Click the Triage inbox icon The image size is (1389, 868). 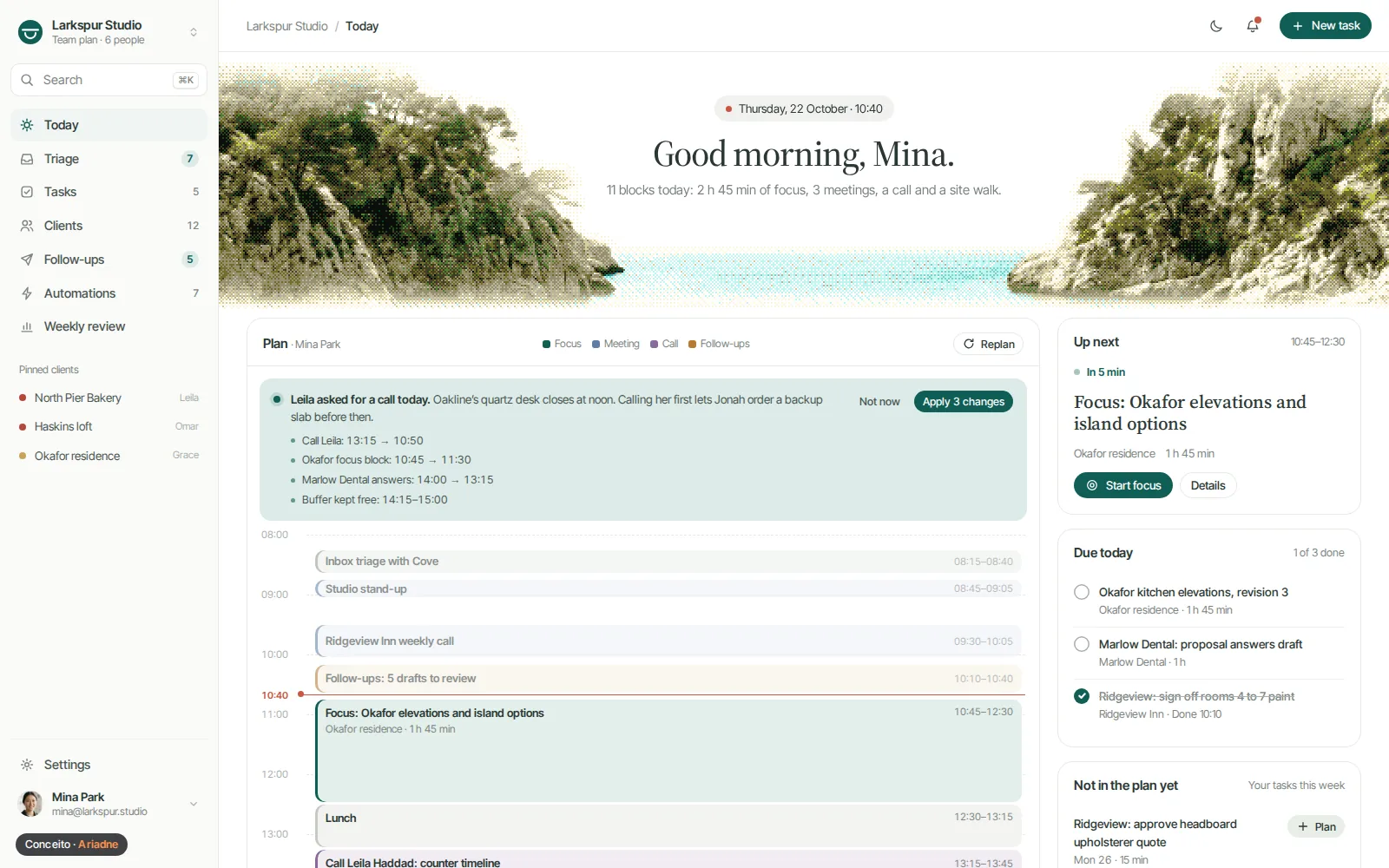(27, 159)
